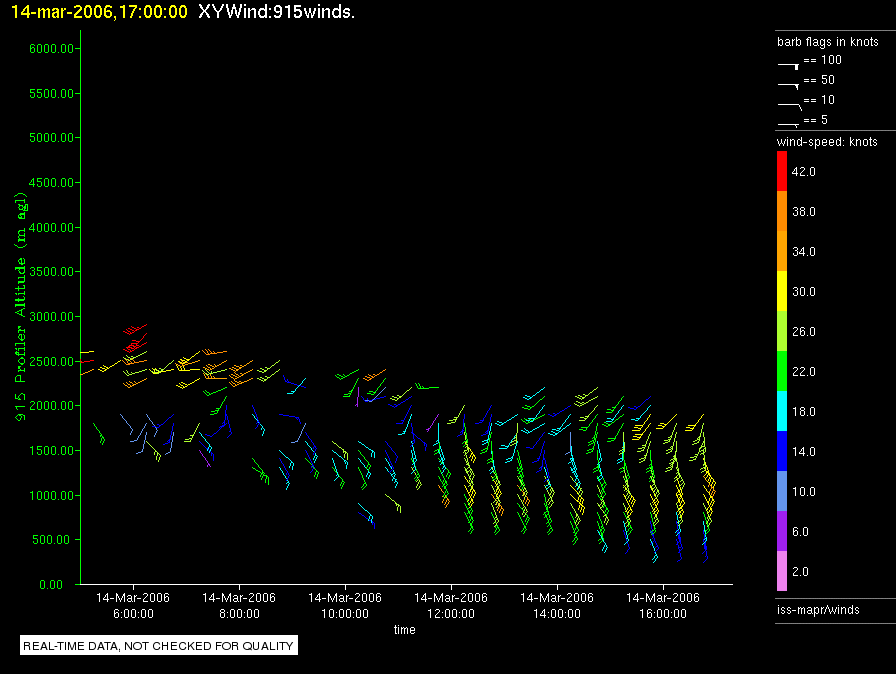
Task: Click the 3000.00 altitude tick label
Action: (x=46, y=317)
